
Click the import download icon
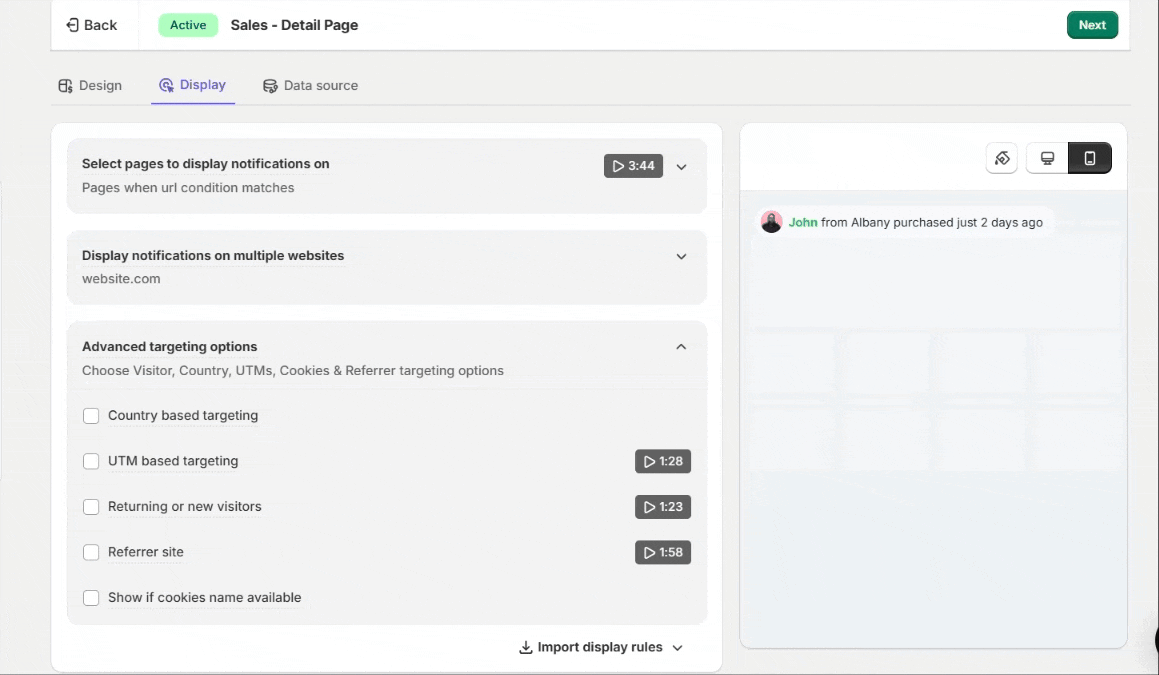(526, 648)
